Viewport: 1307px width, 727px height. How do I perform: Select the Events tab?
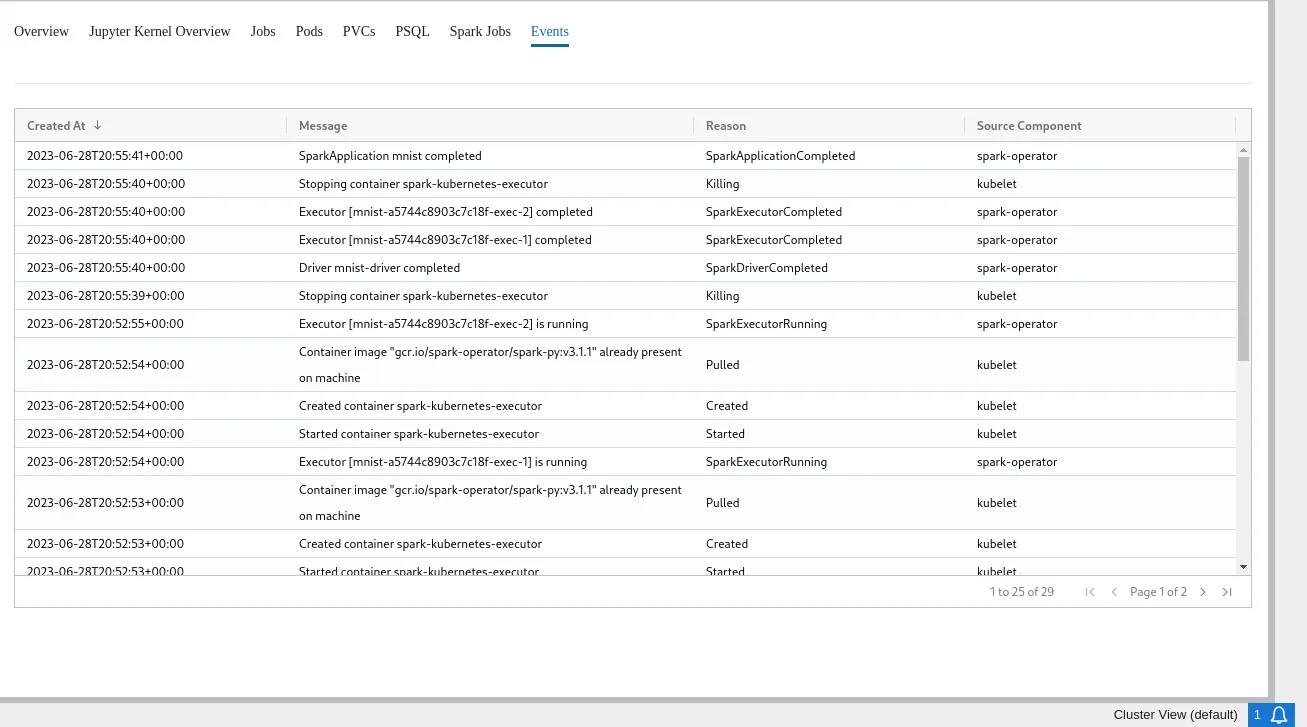click(x=550, y=31)
